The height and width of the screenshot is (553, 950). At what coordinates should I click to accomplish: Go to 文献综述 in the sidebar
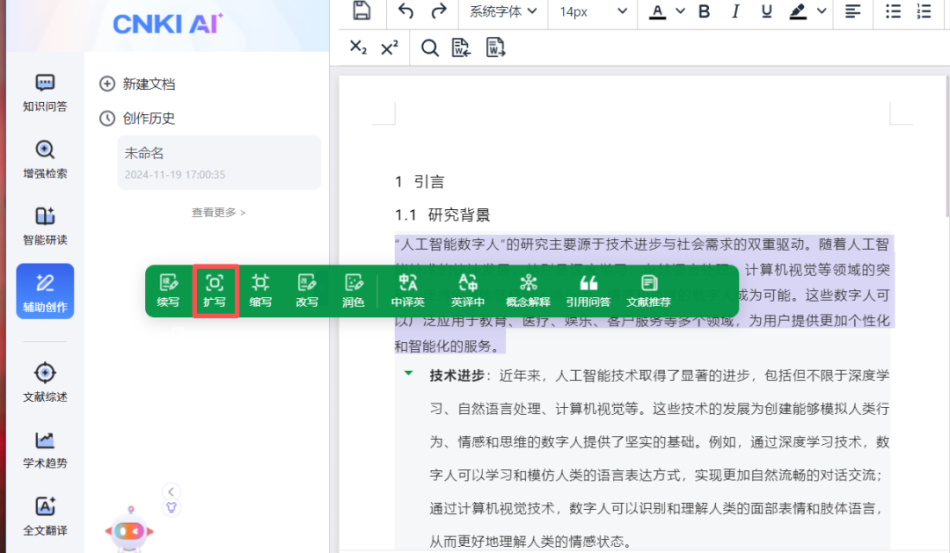(x=45, y=382)
